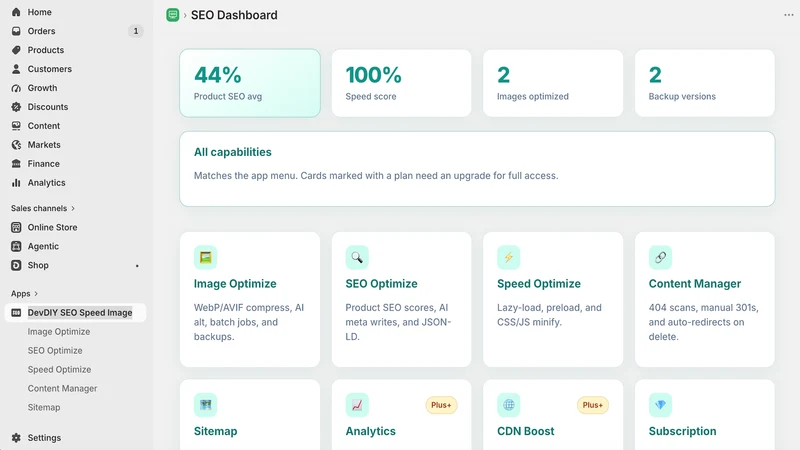The height and width of the screenshot is (450, 800).
Task: Open the Sitemap card title
Action: [215, 431]
